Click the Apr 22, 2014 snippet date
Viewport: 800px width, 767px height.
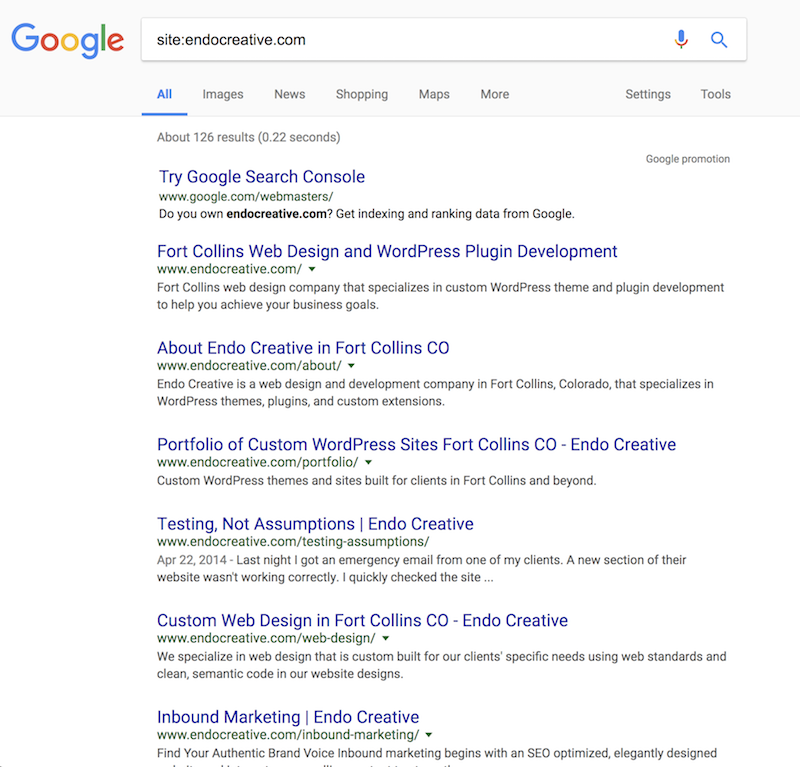(192, 560)
